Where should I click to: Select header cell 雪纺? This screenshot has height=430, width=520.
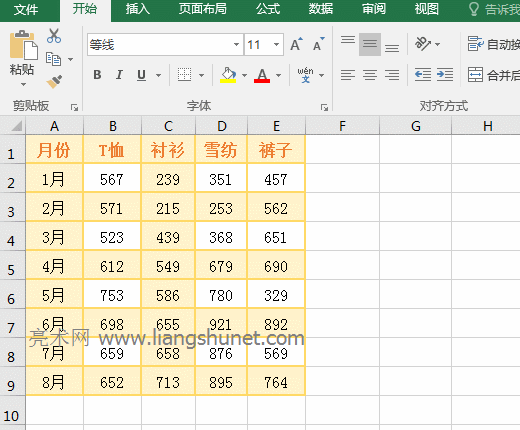221,149
